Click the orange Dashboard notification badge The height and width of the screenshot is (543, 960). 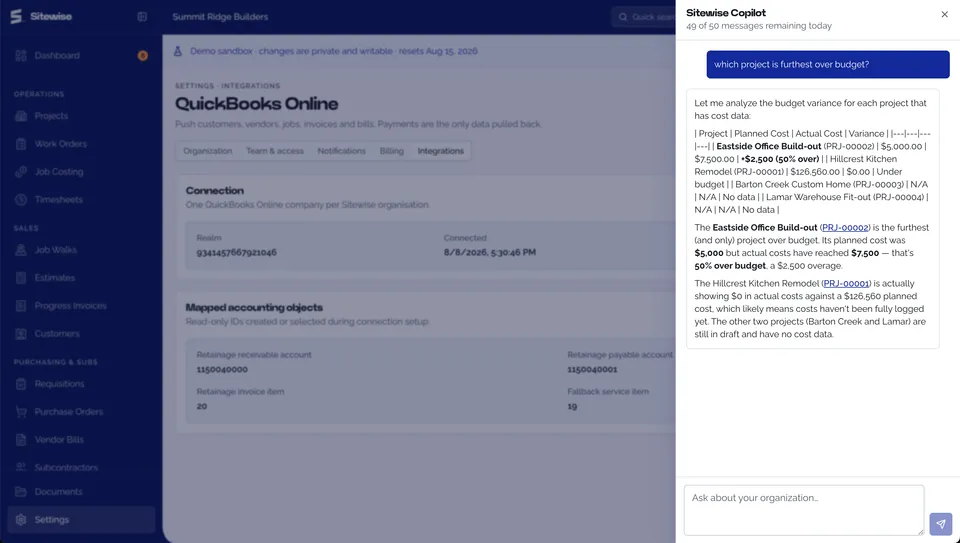(143, 56)
